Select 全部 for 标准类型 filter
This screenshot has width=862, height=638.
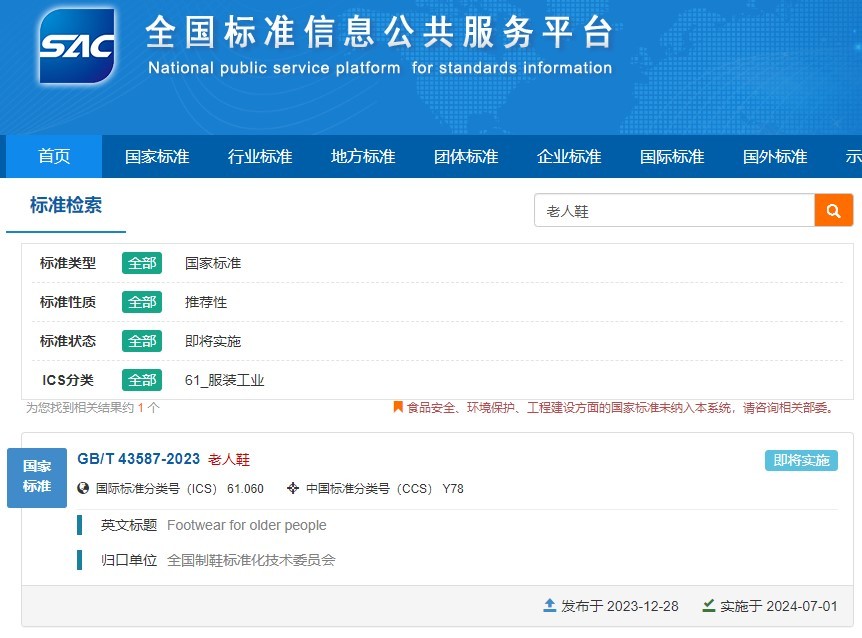(x=142, y=263)
